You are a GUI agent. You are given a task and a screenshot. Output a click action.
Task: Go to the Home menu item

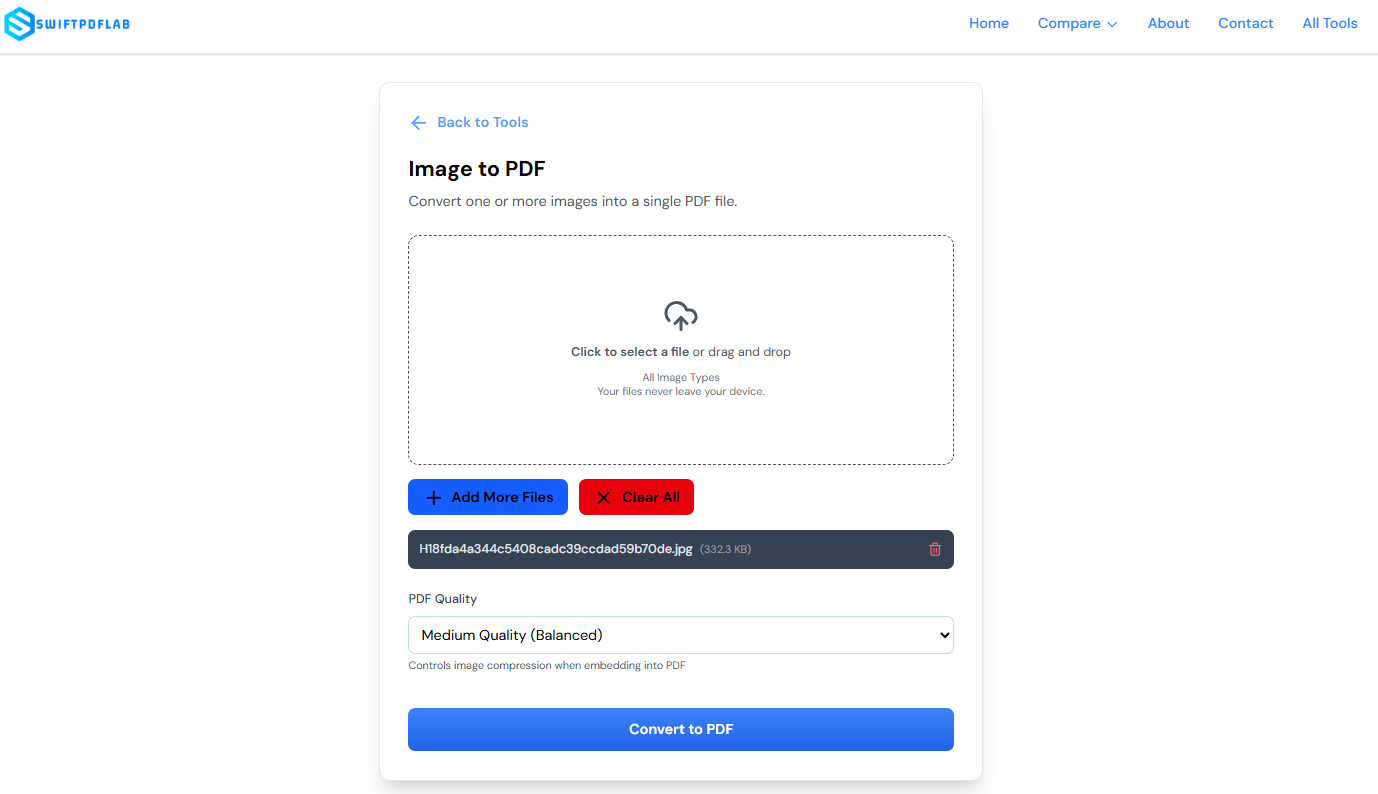(988, 23)
